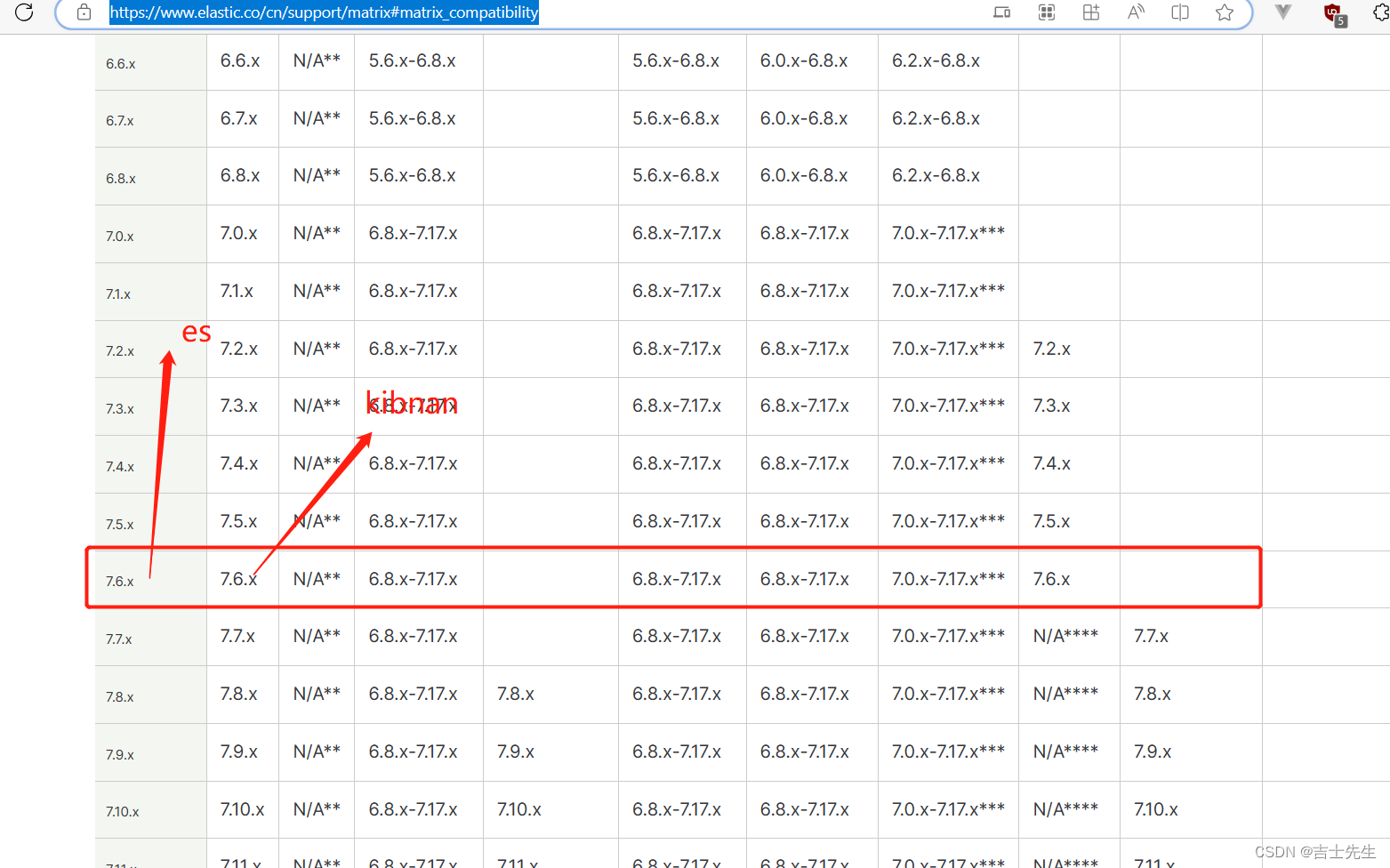Click the N/A** cell in row 7.9.x
Image resolution: width=1390 pixels, height=868 pixels.
point(317,751)
